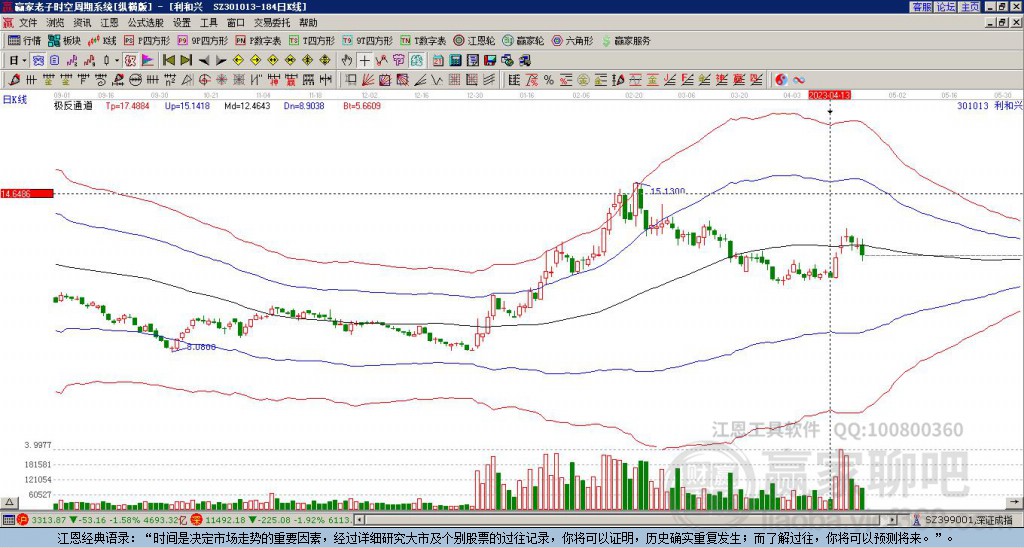Click the Md=12.4643 indicator value
Screen dimensions: 1024x548
coord(247,105)
